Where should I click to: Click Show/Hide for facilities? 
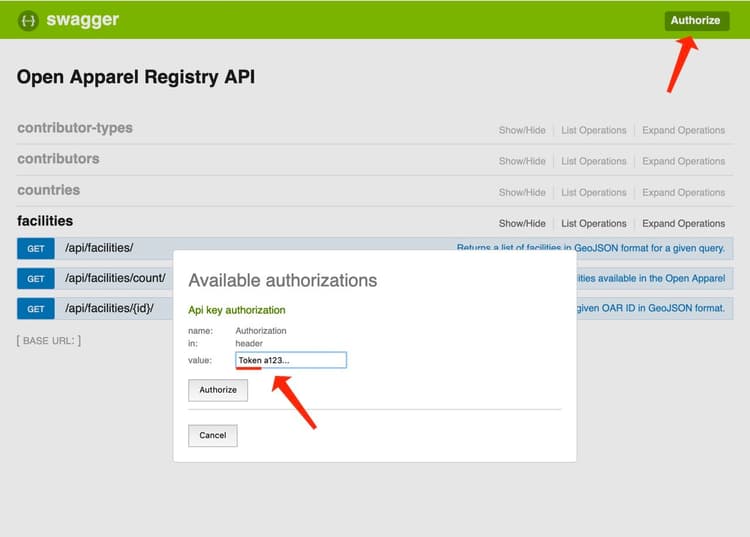pyautogui.click(x=522, y=223)
